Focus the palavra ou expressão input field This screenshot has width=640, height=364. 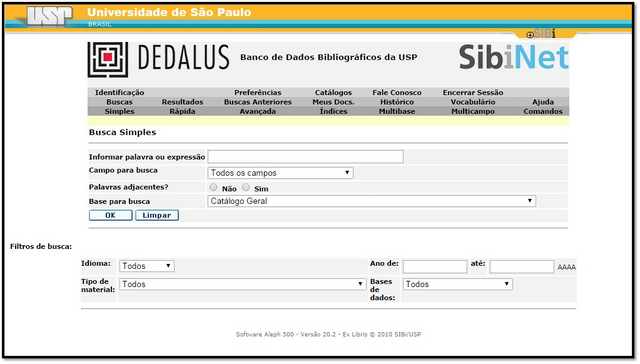[306, 157]
